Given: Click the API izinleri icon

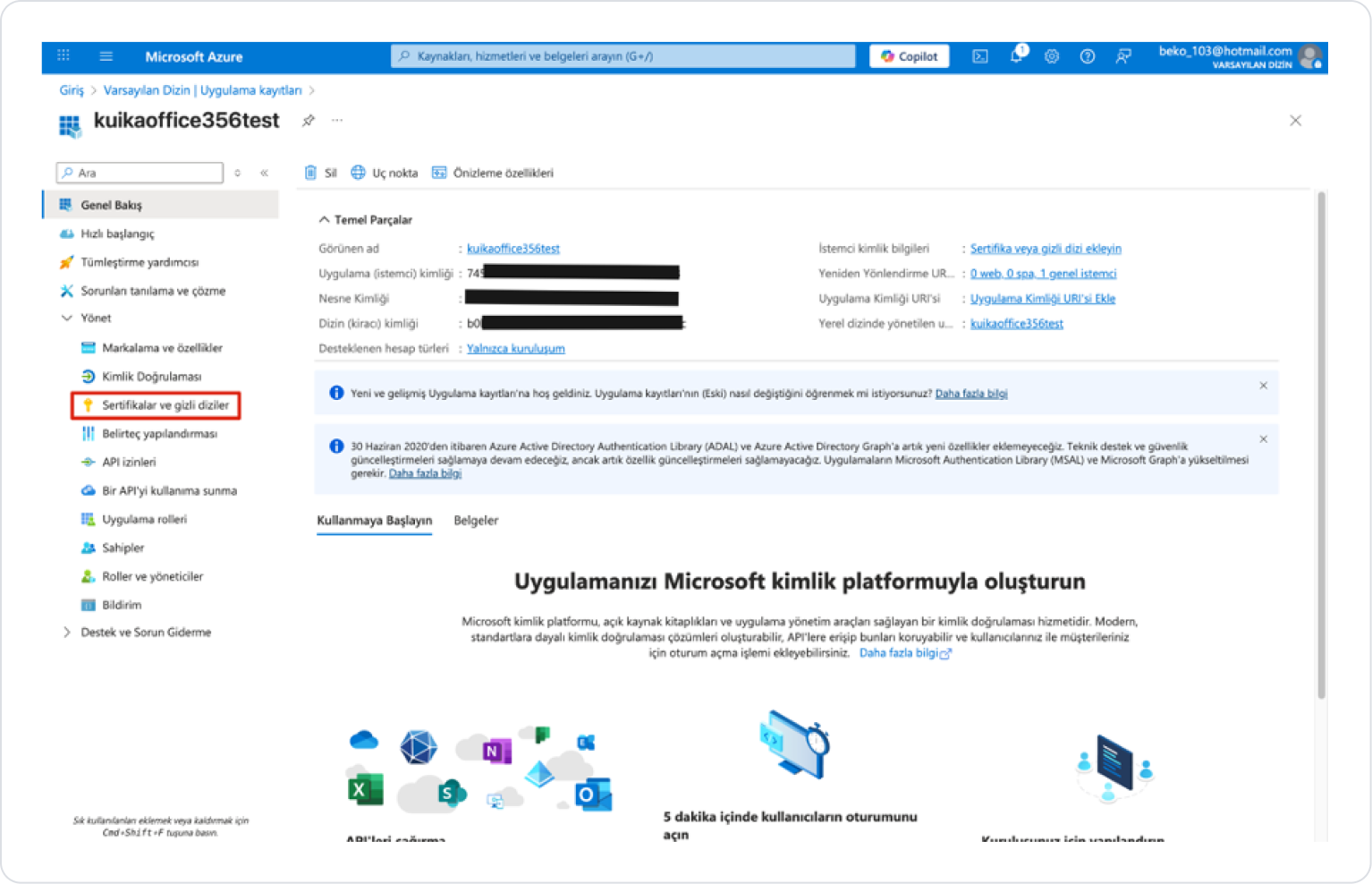Looking at the screenshot, I should (x=88, y=463).
